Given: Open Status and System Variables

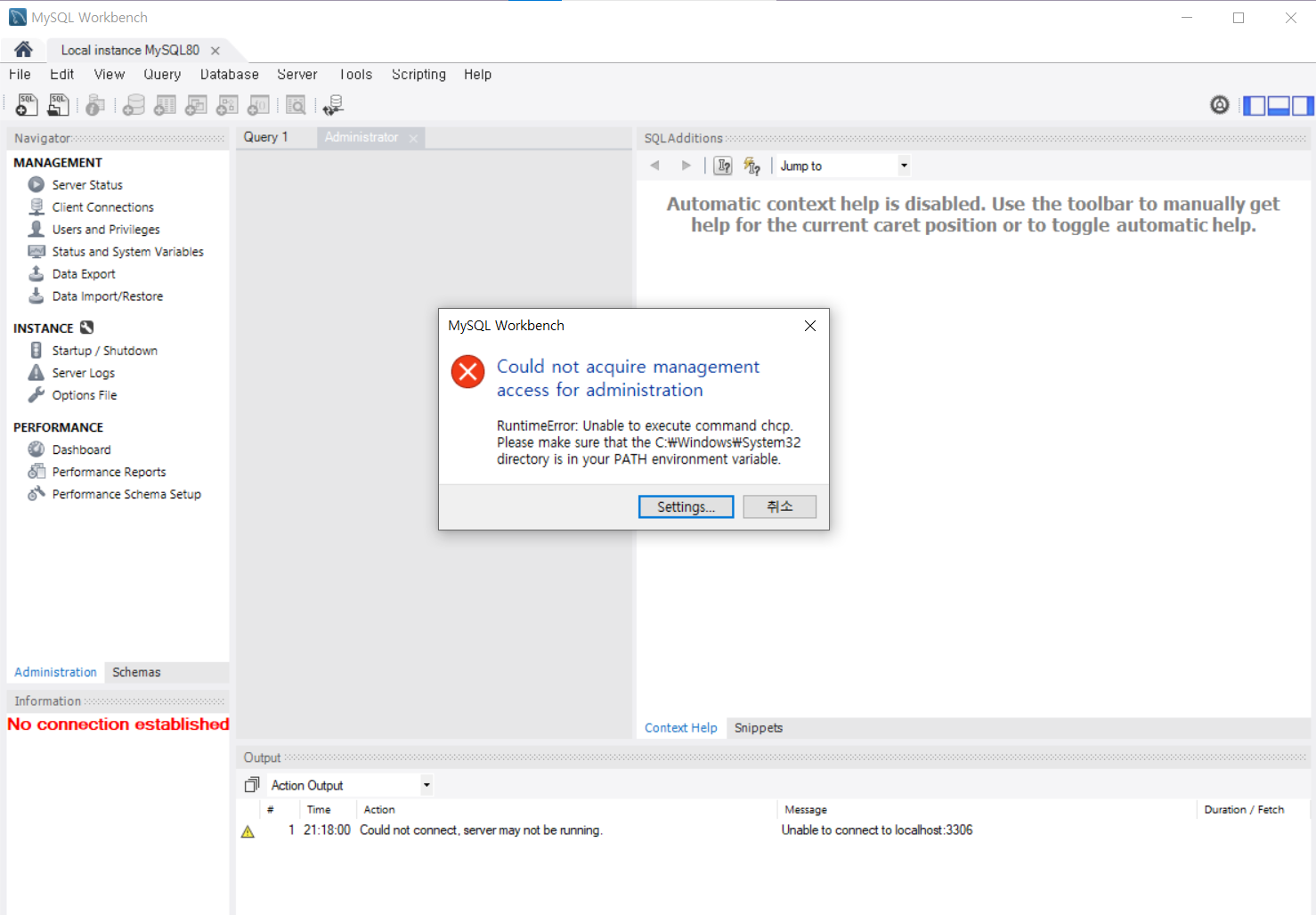Looking at the screenshot, I should click(127, 252).
